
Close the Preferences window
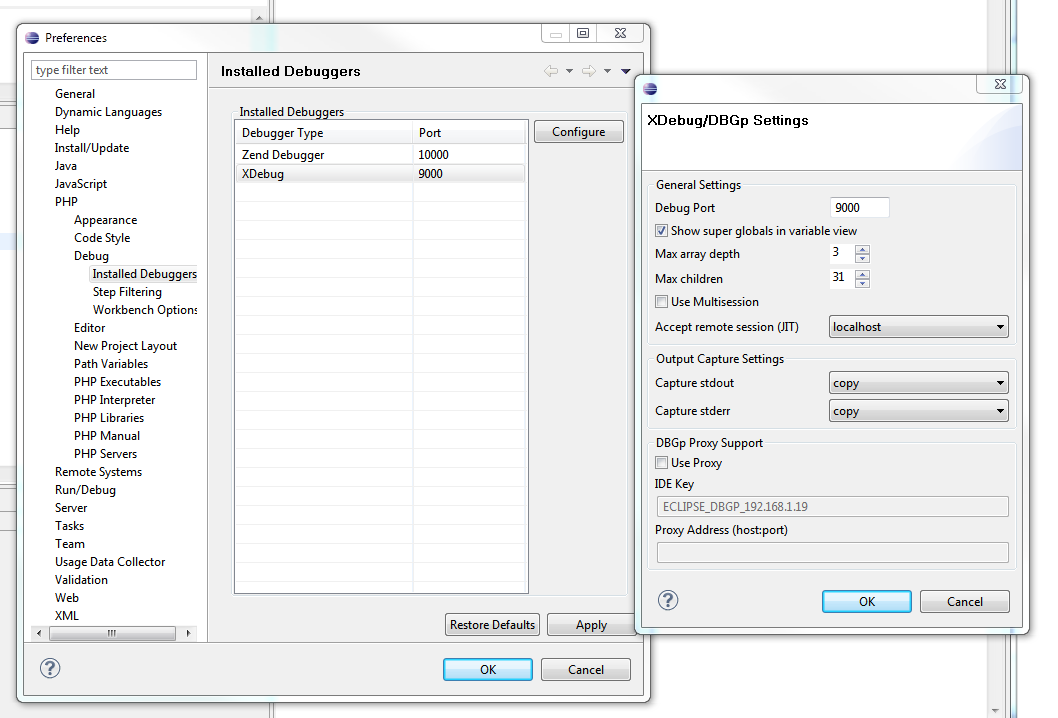pyautogui.click(x=621, y=33)
